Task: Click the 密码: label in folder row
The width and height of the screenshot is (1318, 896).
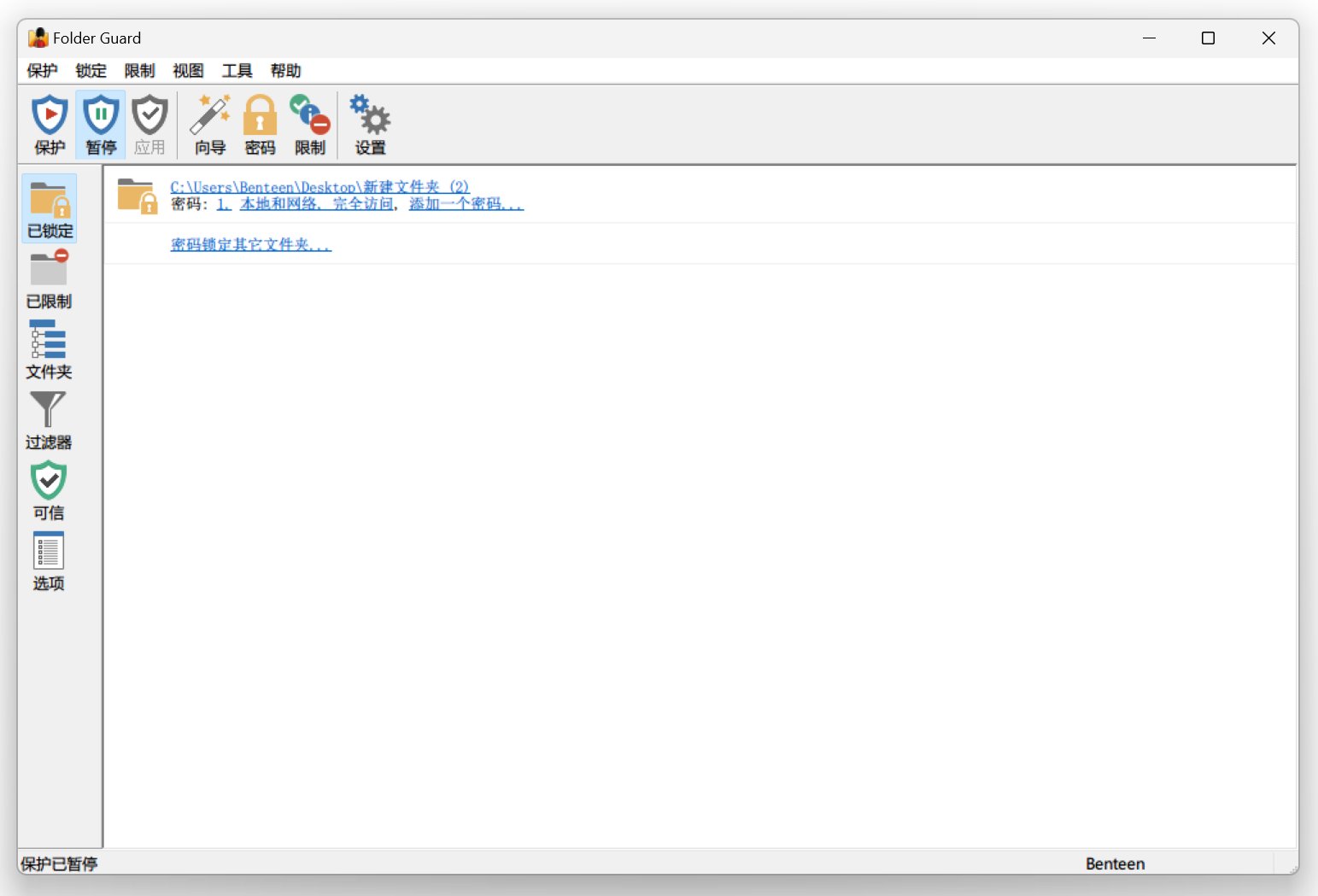Action: pos(189,204)
